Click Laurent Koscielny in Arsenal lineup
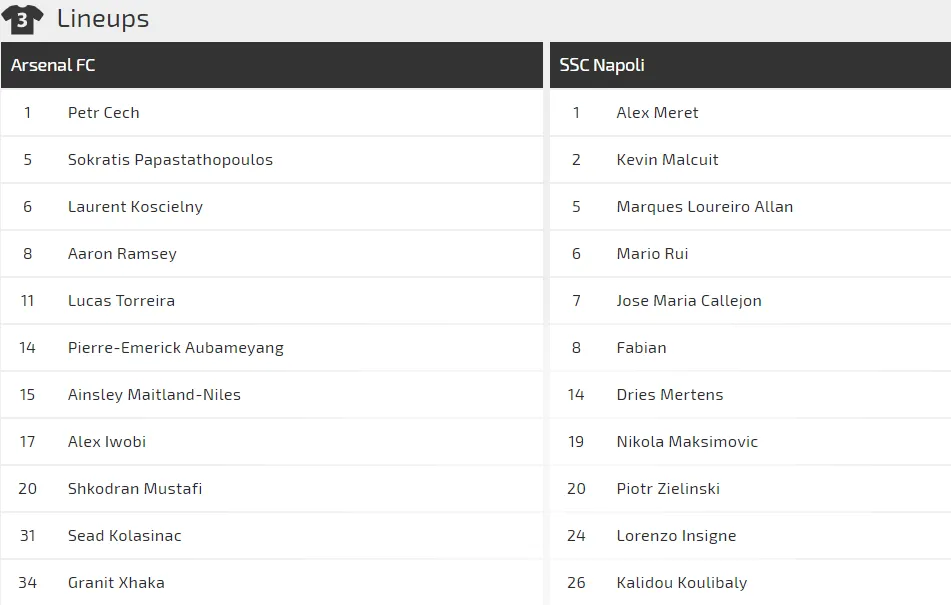Viewport: 951px width, 605px height. (x=135, y=207)
